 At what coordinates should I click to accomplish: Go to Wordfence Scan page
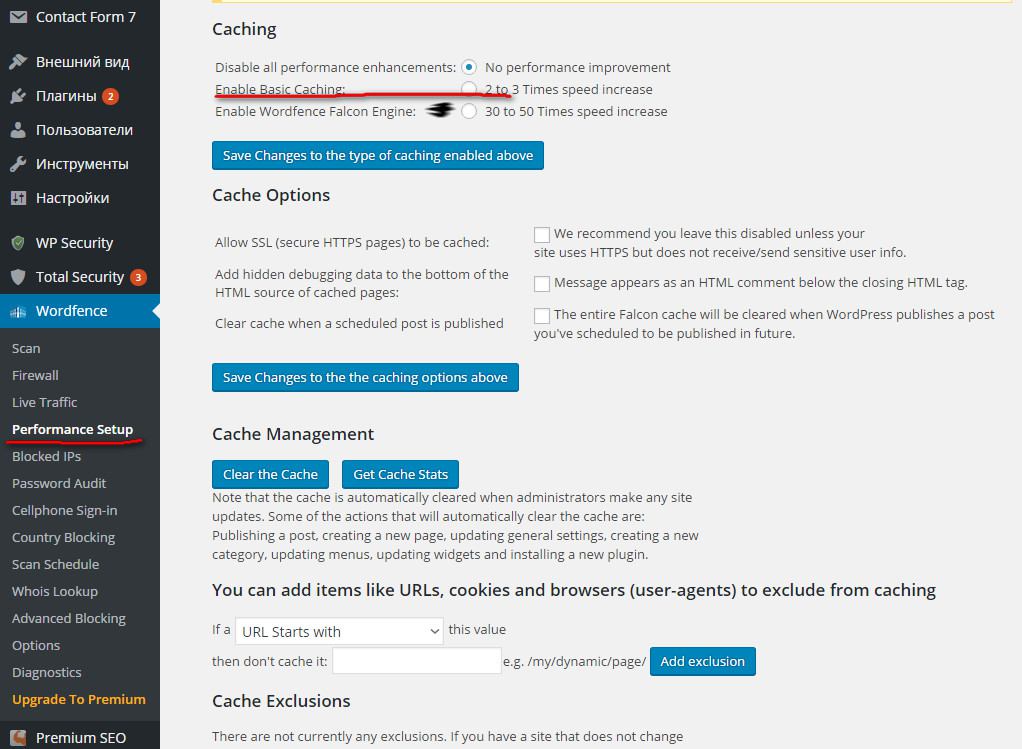coord(26,349)
